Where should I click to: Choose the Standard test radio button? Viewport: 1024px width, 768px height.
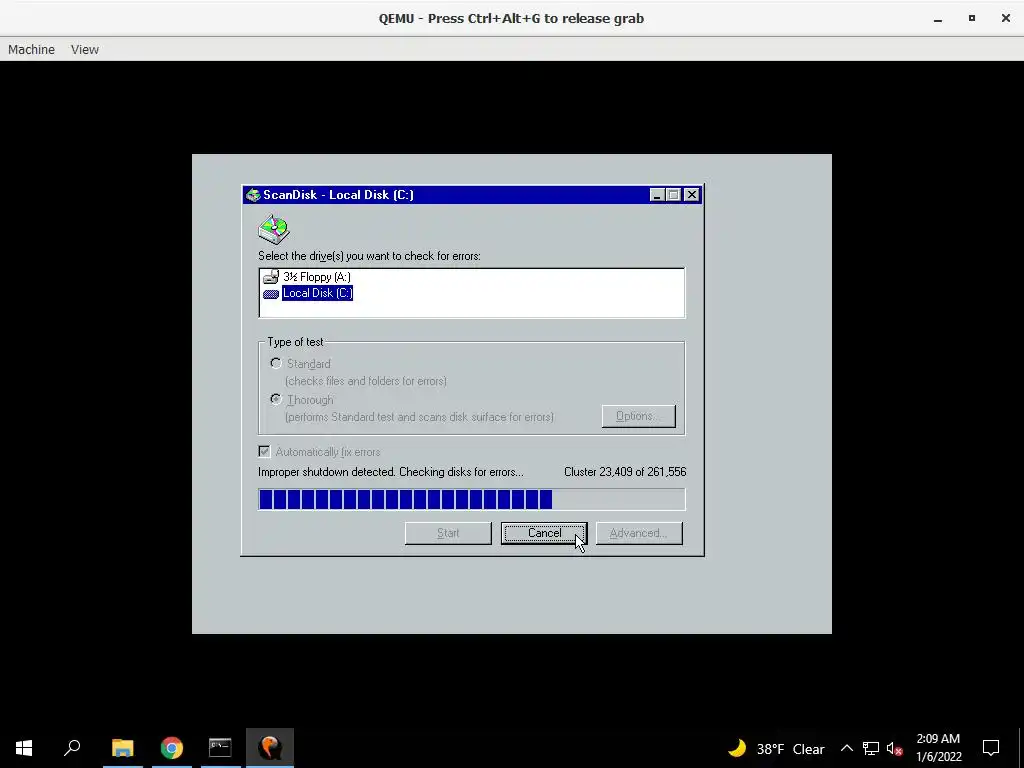coord(276,363)
